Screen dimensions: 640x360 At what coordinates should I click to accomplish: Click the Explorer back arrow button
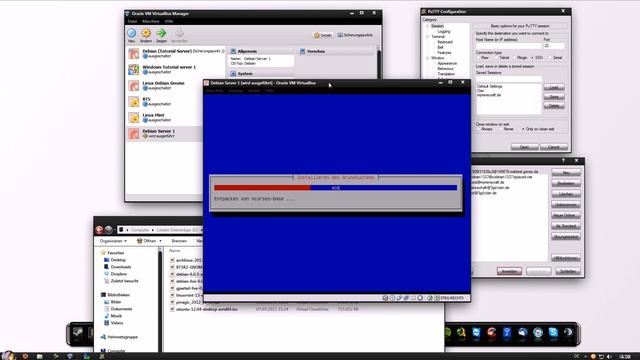[x=99, y=230]
